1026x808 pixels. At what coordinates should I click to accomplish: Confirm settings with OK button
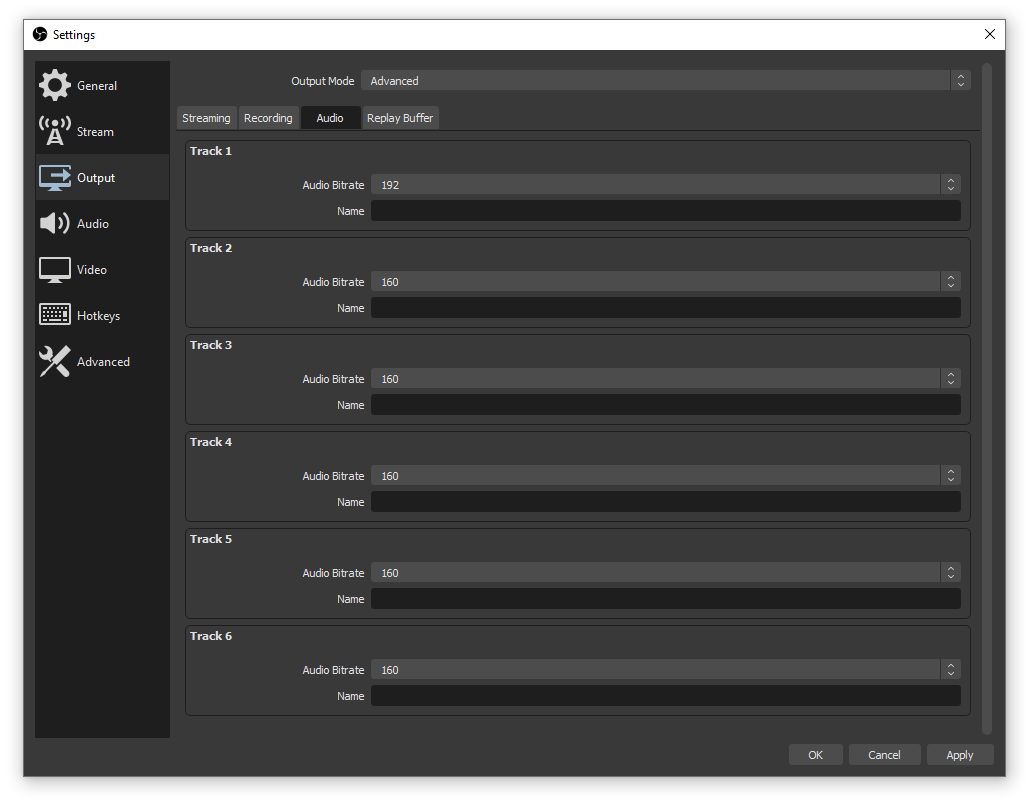point(815,754)
